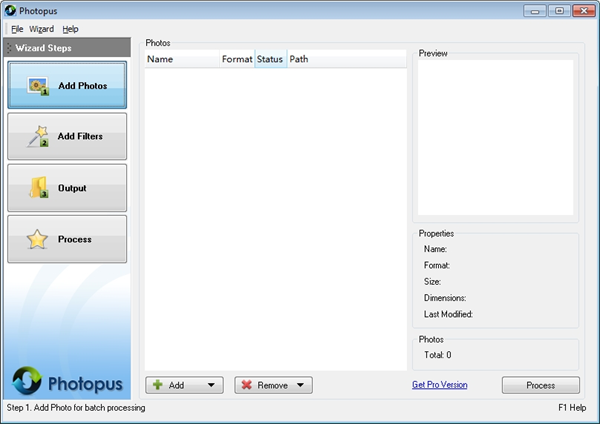Click the red X Remove icon

click(247, 385)
